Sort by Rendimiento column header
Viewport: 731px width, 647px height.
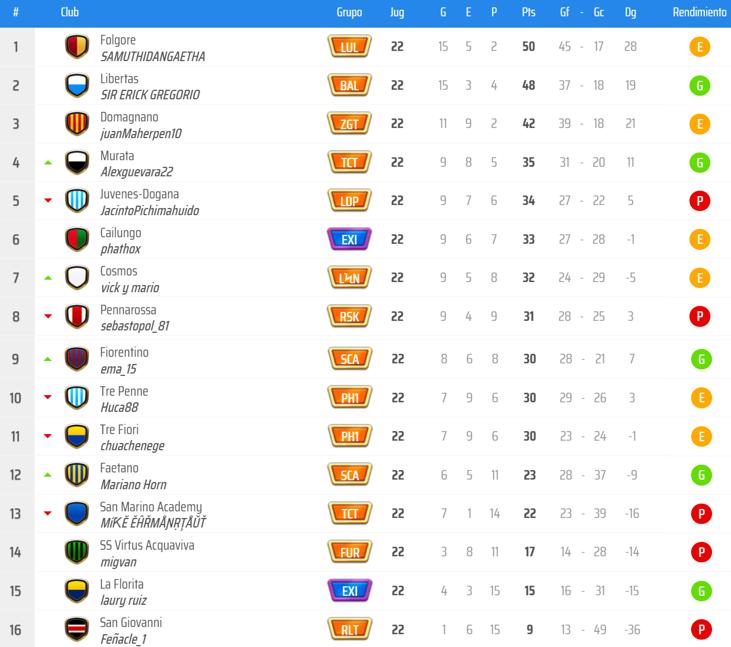699,13
